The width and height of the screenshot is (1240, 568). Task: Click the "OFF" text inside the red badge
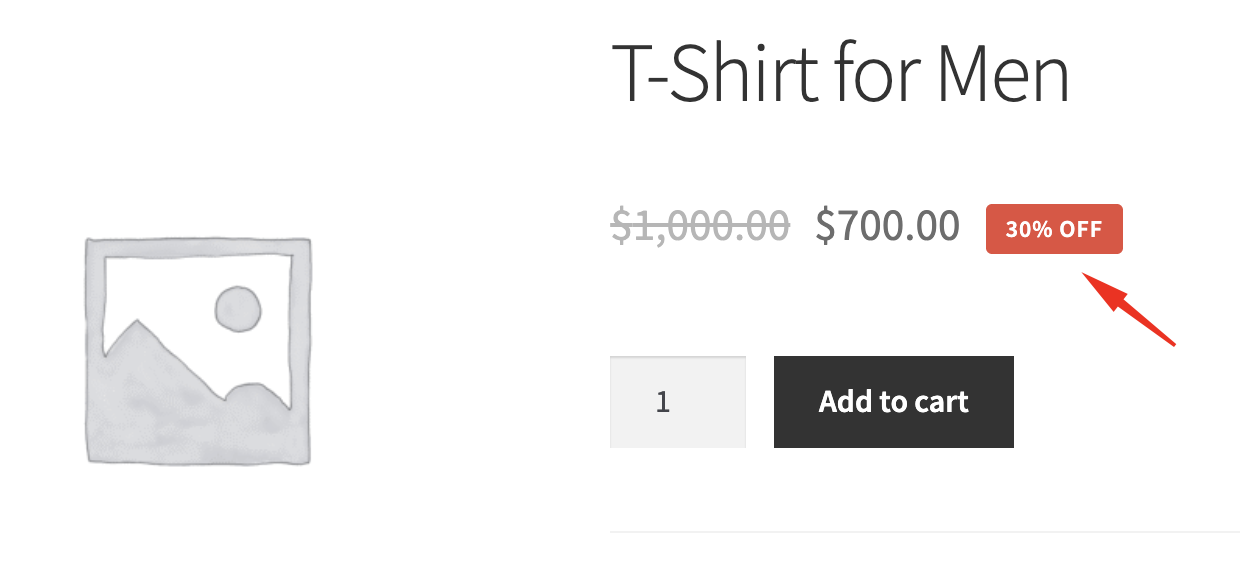(1081, 229)
